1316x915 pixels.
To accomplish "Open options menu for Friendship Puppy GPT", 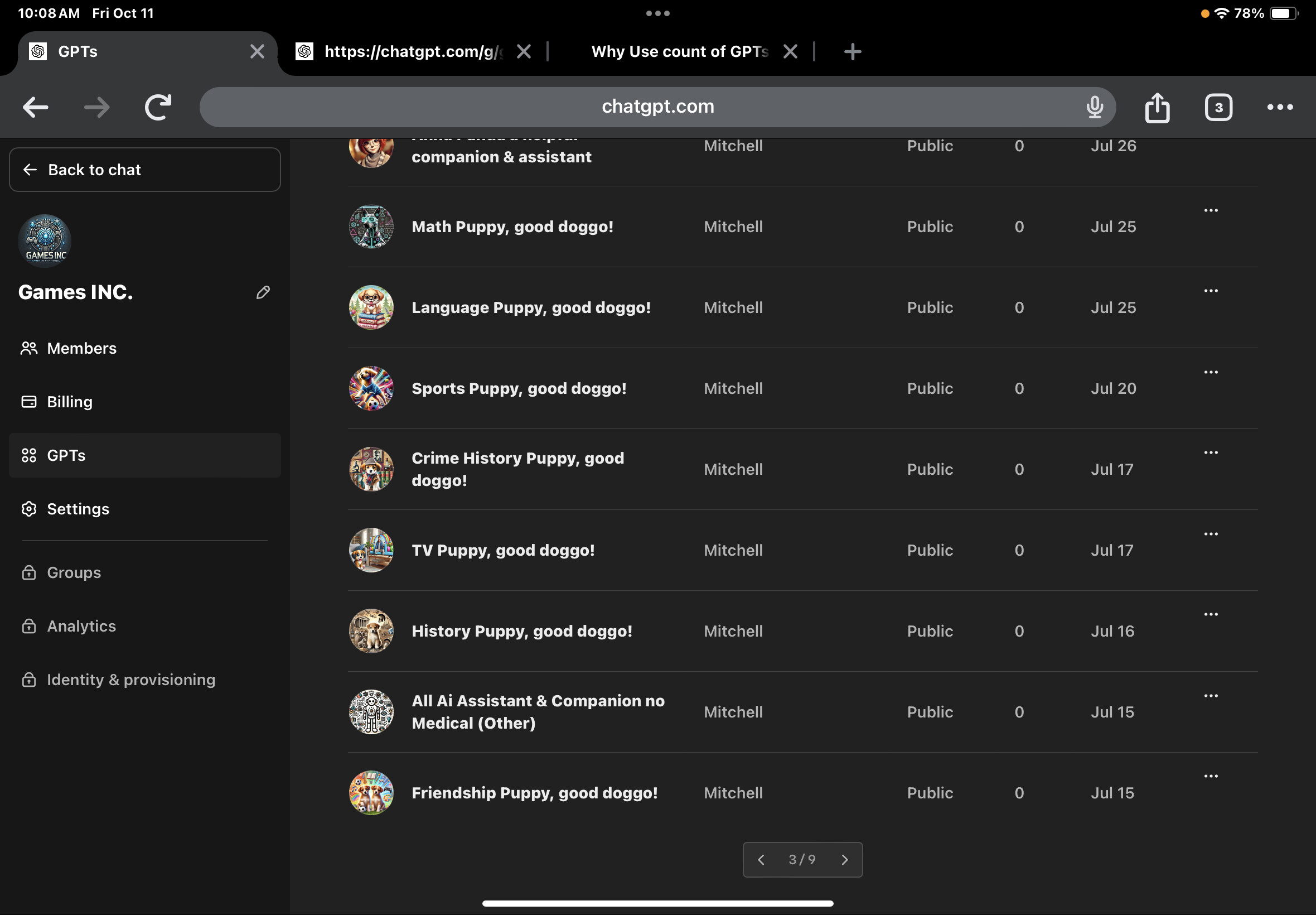I will tap(1211, 776).
